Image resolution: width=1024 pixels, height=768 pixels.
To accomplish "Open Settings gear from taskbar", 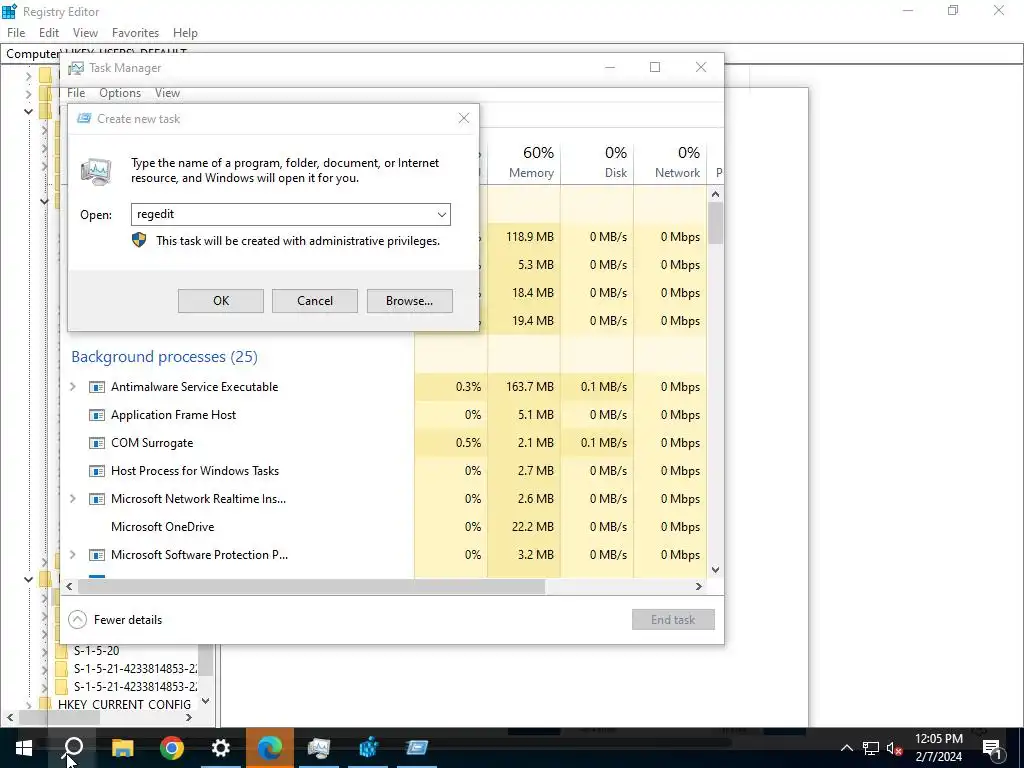I will 221,748.
